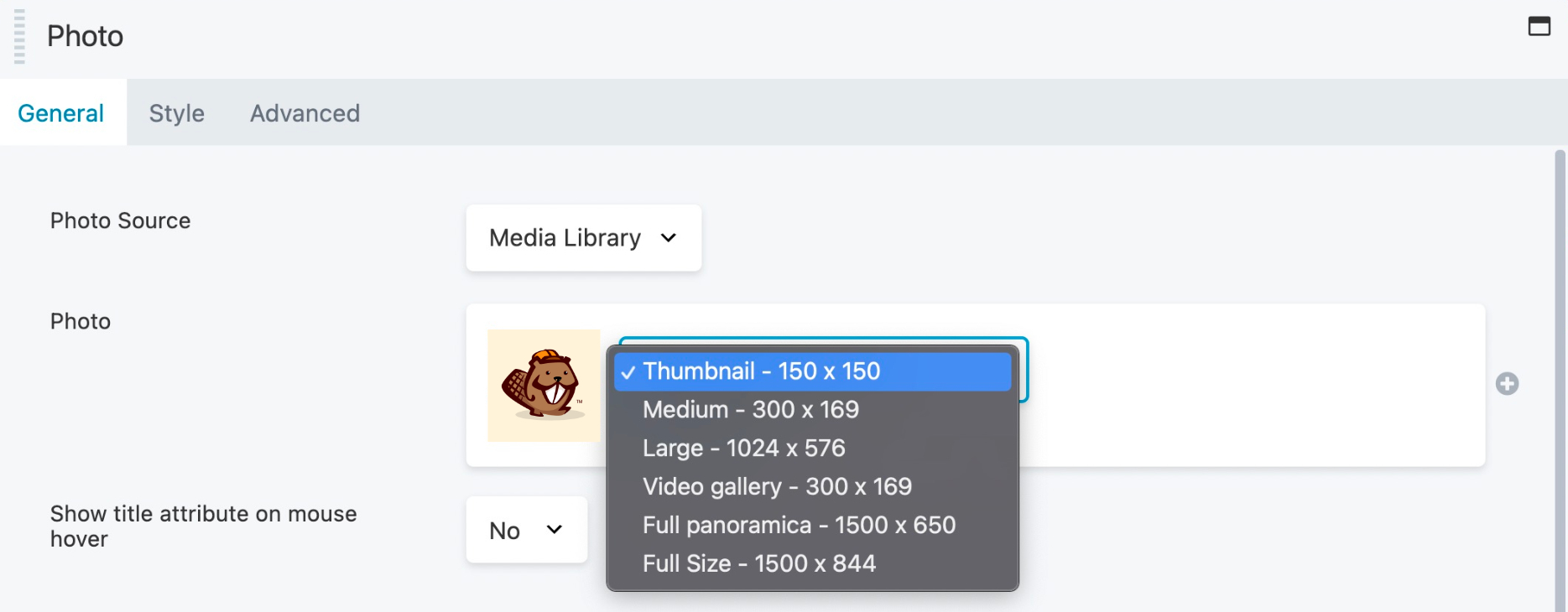Click the Photo Source label

coord(121,220)
